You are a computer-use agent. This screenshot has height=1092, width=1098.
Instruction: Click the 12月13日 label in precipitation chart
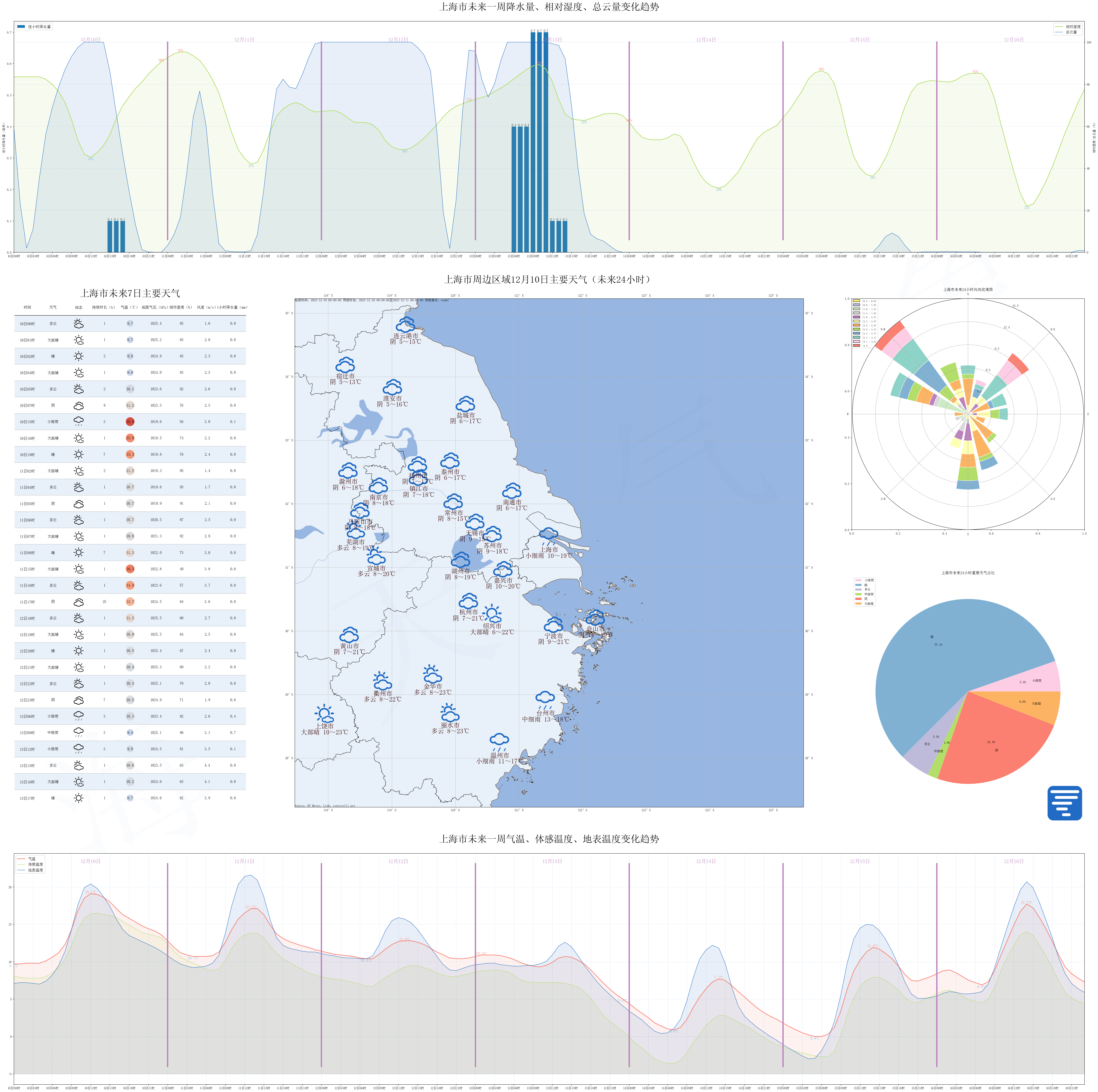[x=552, y=40]
